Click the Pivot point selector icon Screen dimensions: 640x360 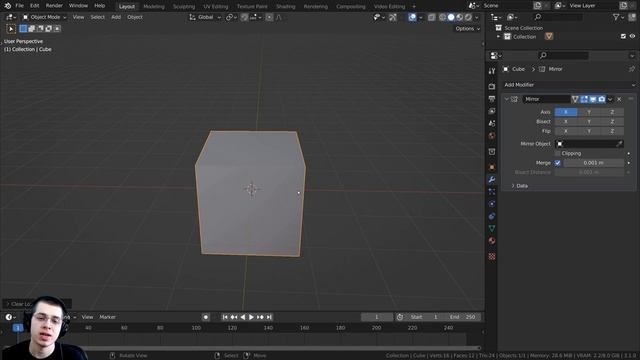point(230,17)
